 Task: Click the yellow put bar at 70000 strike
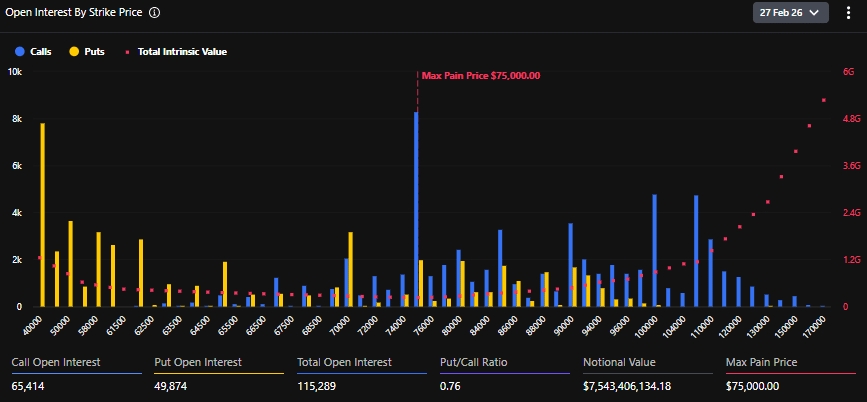350,268
